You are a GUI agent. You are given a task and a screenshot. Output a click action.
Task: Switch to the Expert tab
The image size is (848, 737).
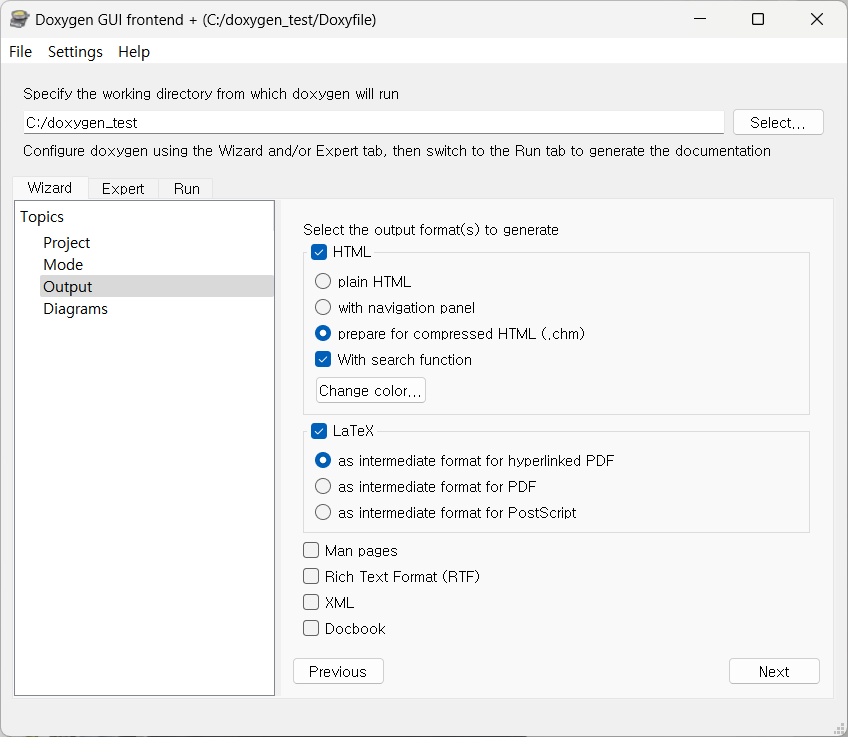point(123,189)
